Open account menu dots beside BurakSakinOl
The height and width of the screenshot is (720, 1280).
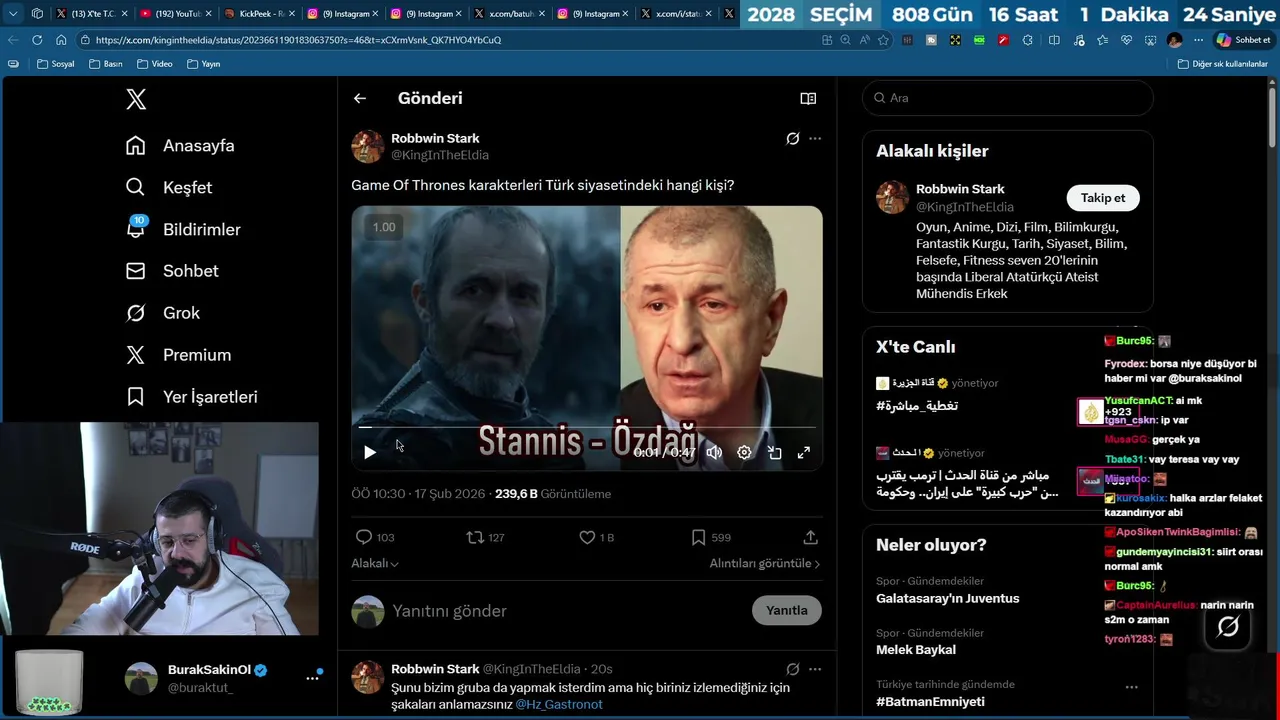(312, 678)
